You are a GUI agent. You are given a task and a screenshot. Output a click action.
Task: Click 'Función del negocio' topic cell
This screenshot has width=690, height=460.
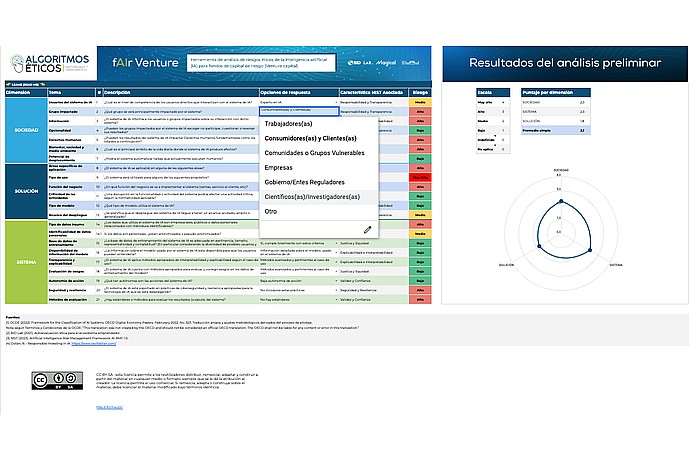(71, 187)
